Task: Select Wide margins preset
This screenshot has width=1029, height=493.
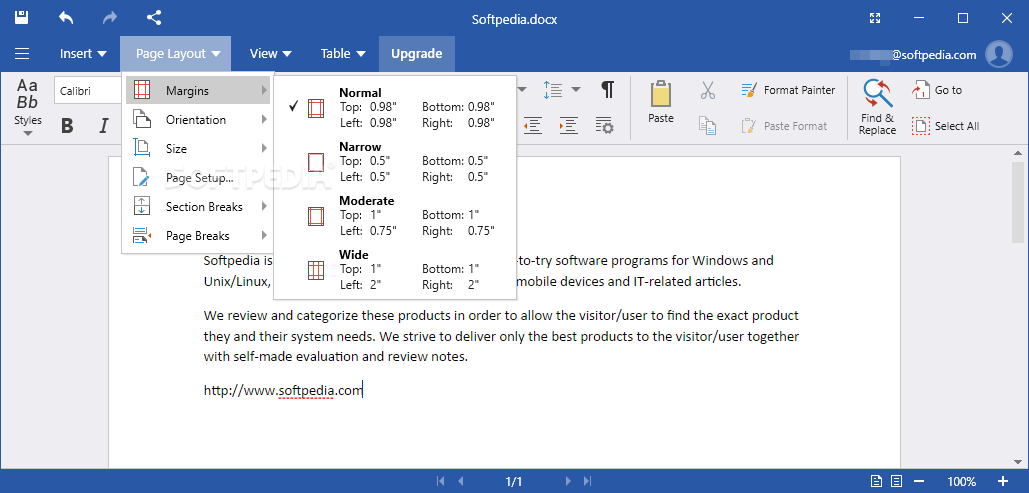Action: [x=395, y=268]
